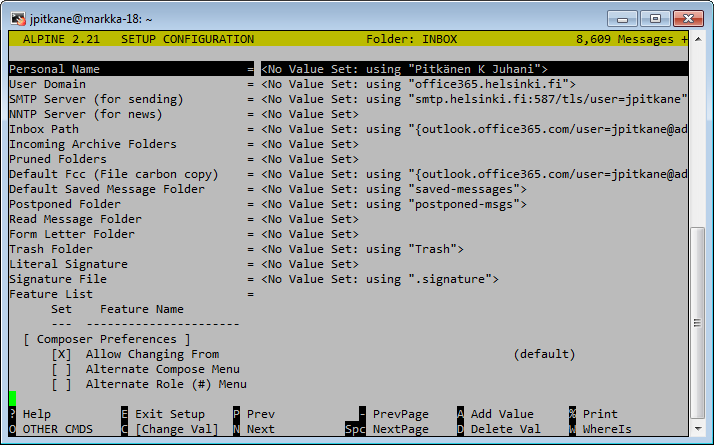Select Feature List heading
This screenshot has width=714, height=445.
click(51, 294)
